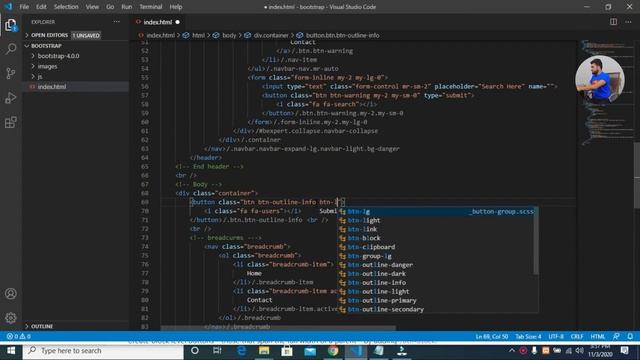The image size is (640, 360).
Task: Open Microsoft Edge from taskbar
Action: point(241,351)
